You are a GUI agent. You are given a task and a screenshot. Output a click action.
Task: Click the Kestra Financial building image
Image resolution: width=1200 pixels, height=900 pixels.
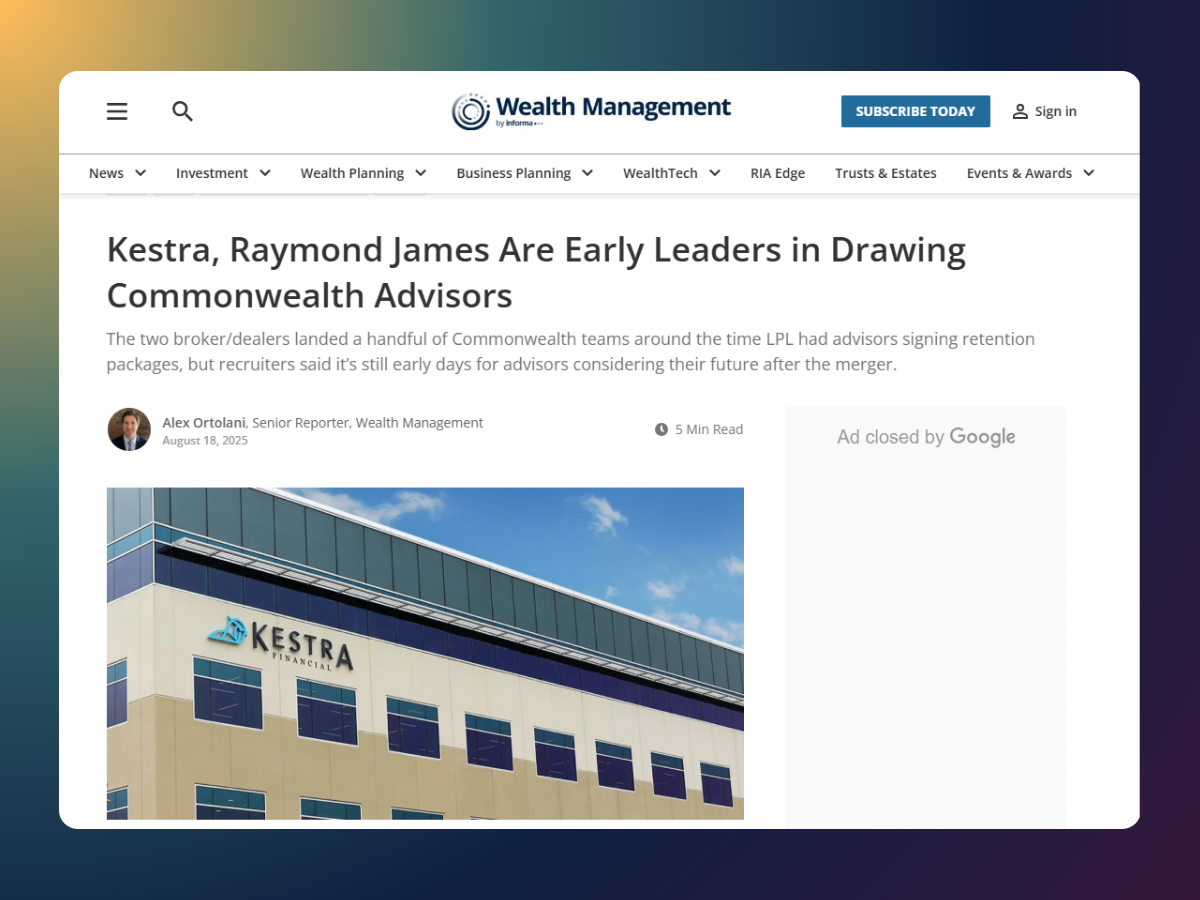pyautogui.click(x=425, y=654)
